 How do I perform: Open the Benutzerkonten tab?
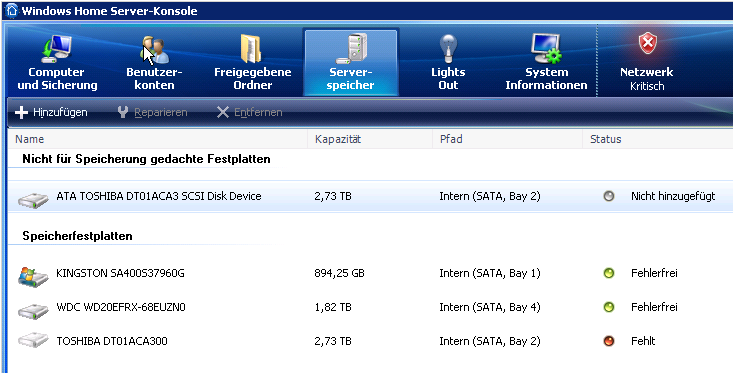pyautogui.click(x=154, y=62)
